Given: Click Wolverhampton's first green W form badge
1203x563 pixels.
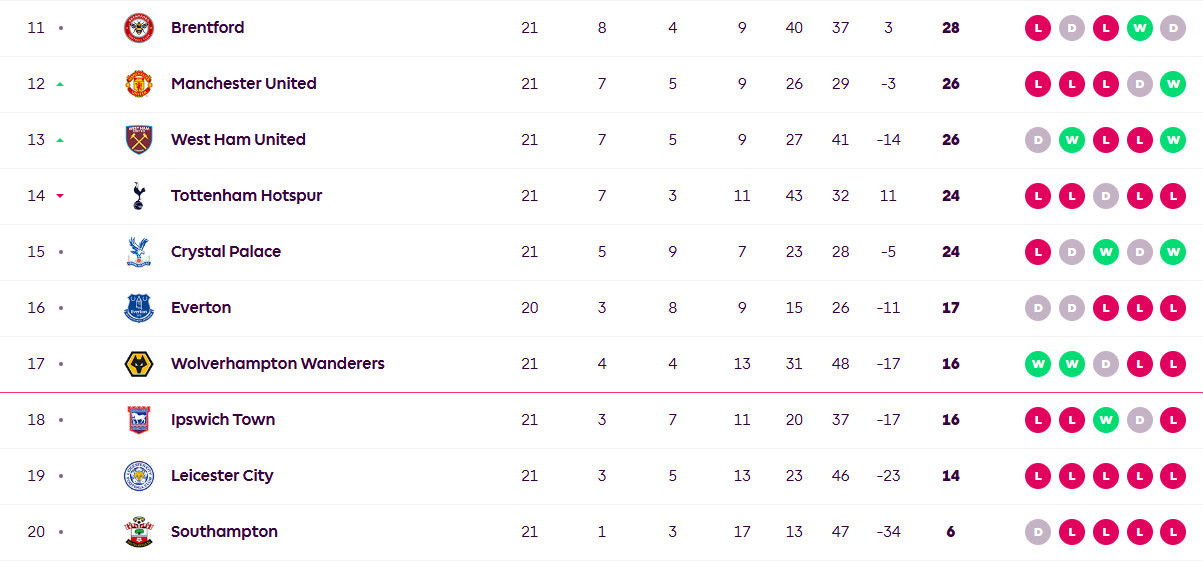Looking at the screenshot, I should [x=1038, y=364].
